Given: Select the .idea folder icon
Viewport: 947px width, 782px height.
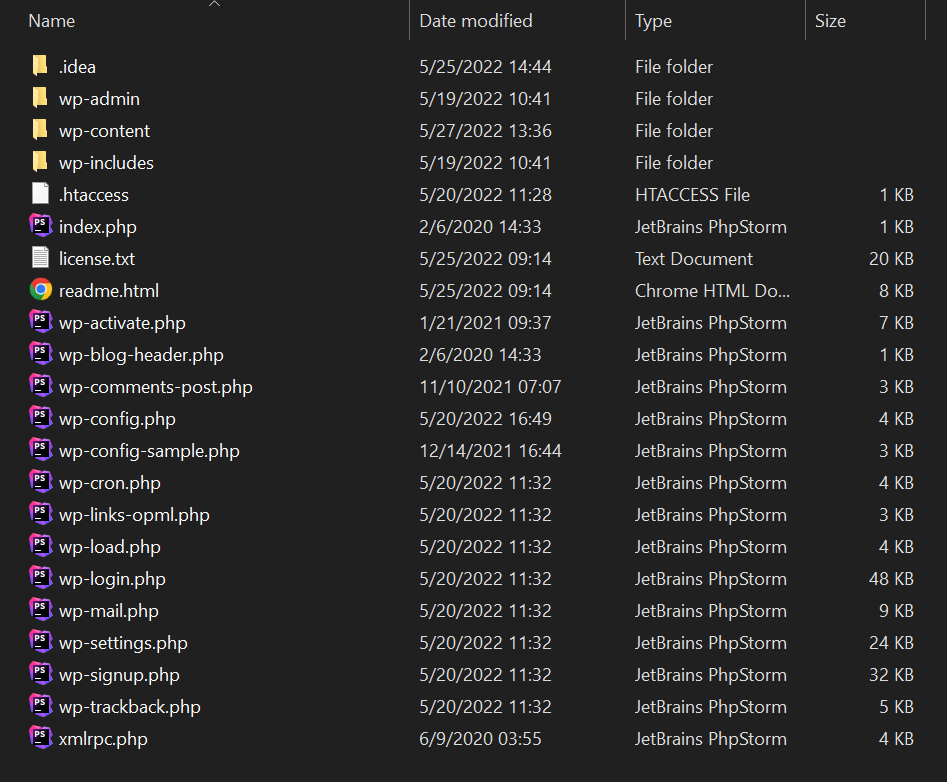Looking at the screenshot, I should point(40,67).
